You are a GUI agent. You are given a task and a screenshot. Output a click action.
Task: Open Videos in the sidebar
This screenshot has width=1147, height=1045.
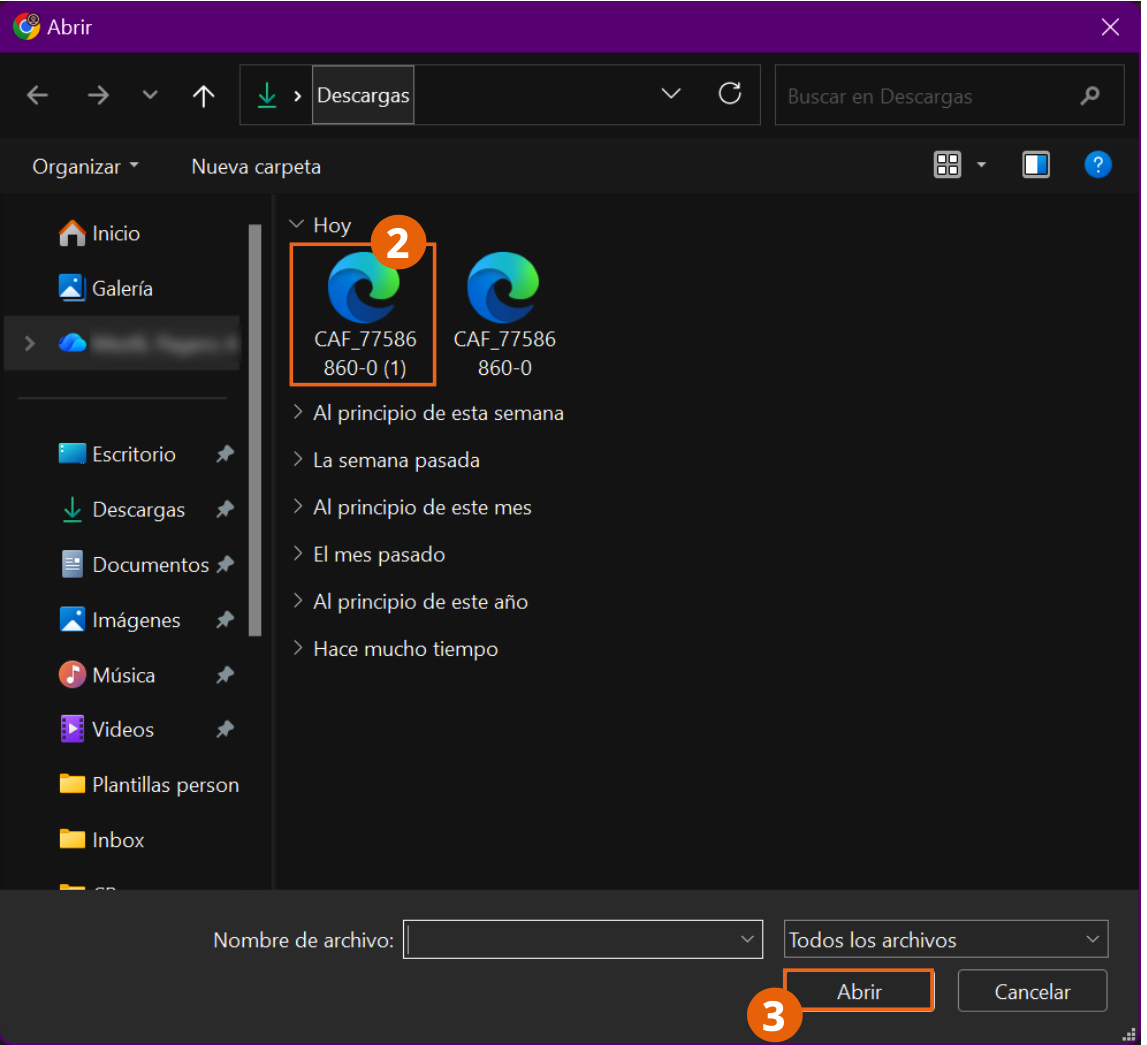click(x=107, y=729)
